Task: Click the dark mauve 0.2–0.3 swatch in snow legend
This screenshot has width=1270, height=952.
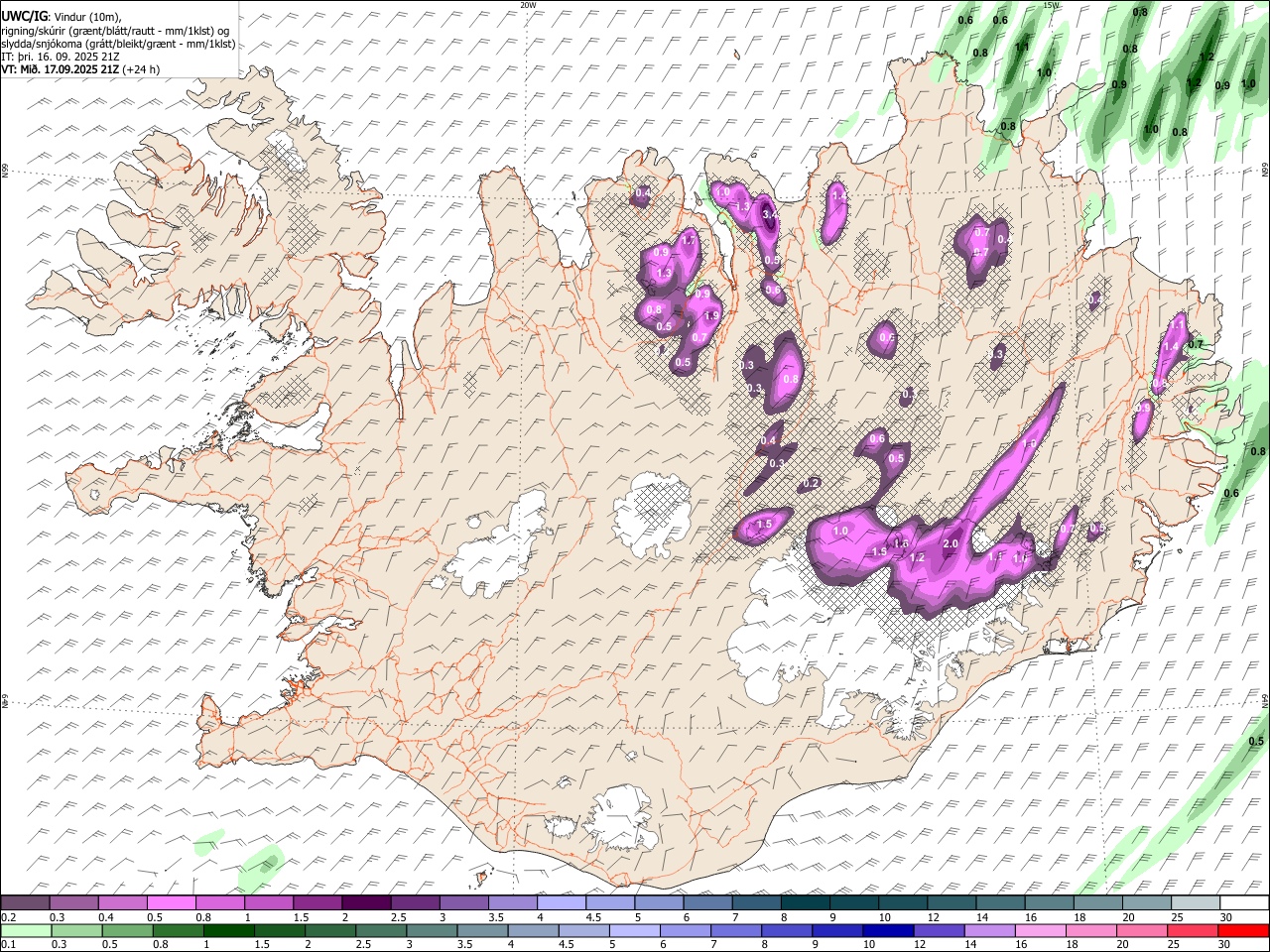Action: 25,903
